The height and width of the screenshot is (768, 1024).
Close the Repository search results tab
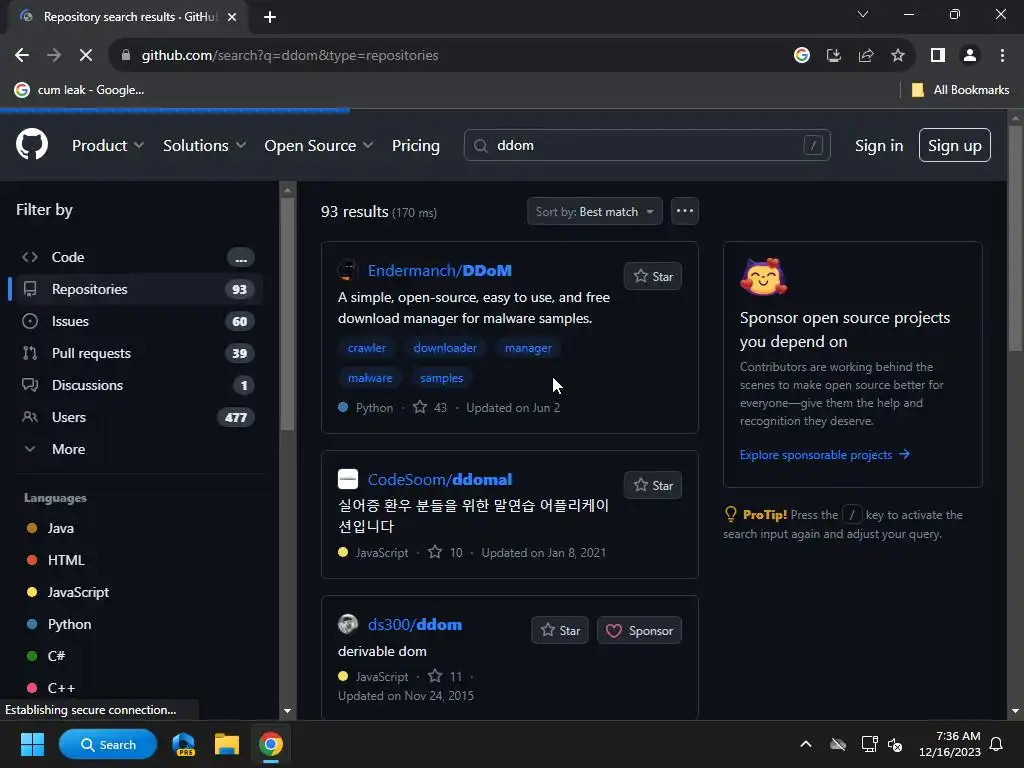[232, 17]
